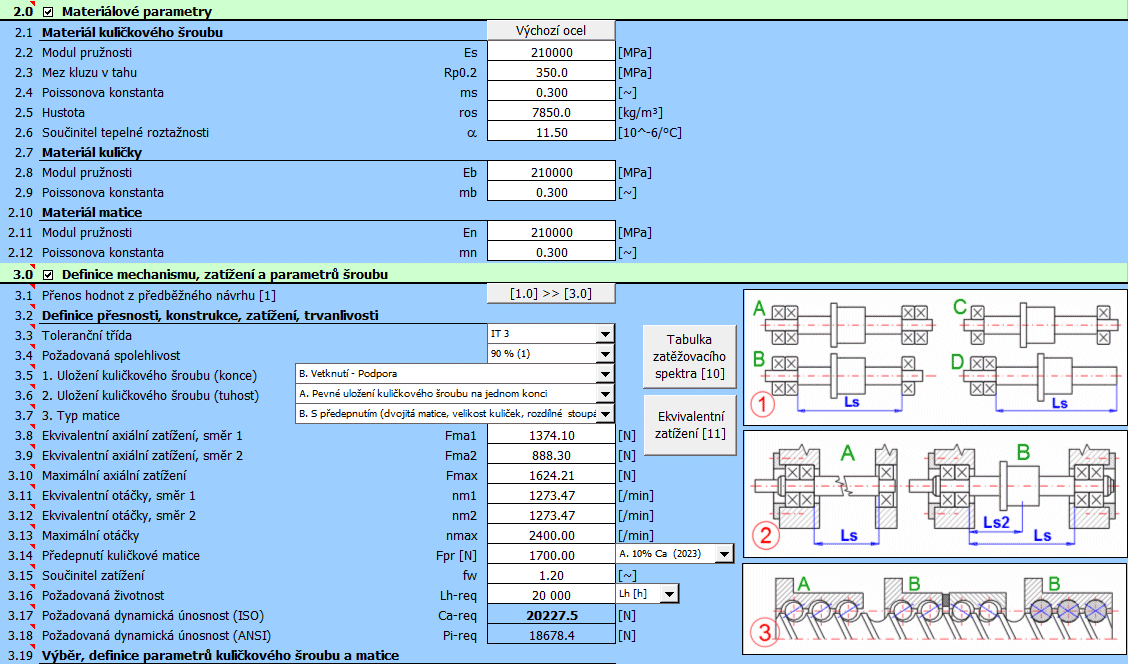Open the Lh [h] units dropdown

(x=670, y=593)
